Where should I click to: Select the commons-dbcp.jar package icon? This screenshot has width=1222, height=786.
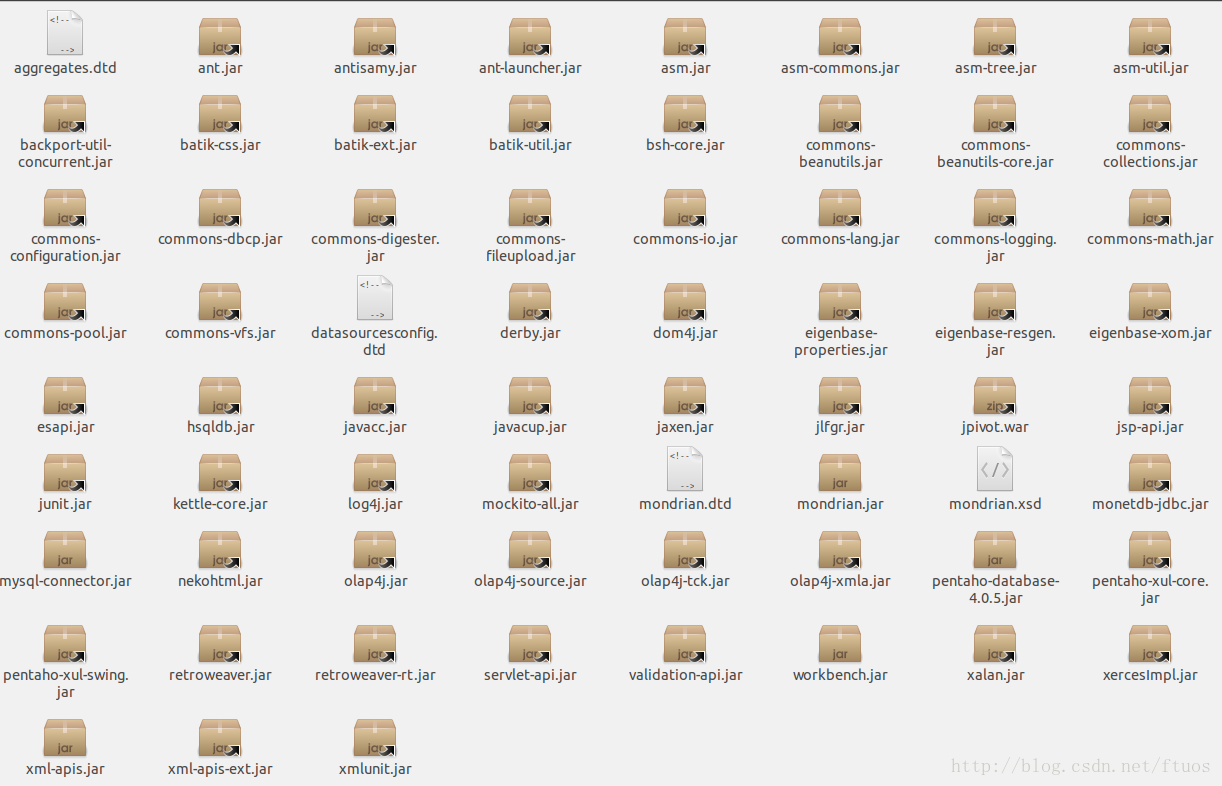220,208
